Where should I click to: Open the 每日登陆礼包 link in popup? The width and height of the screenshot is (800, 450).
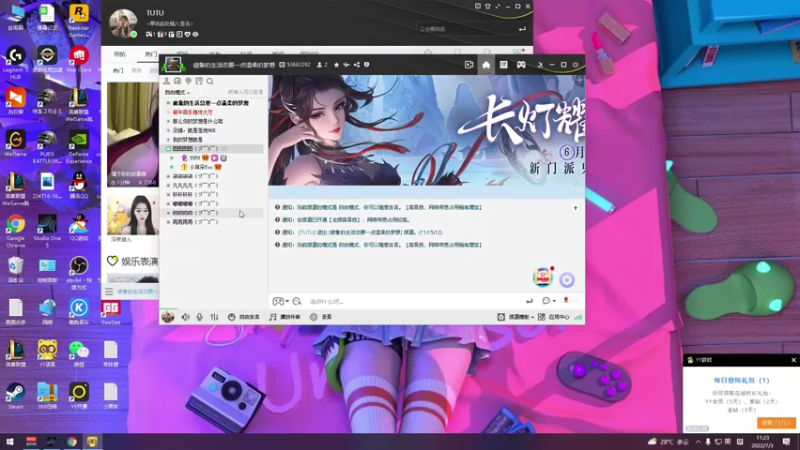[x=741, y=380]
